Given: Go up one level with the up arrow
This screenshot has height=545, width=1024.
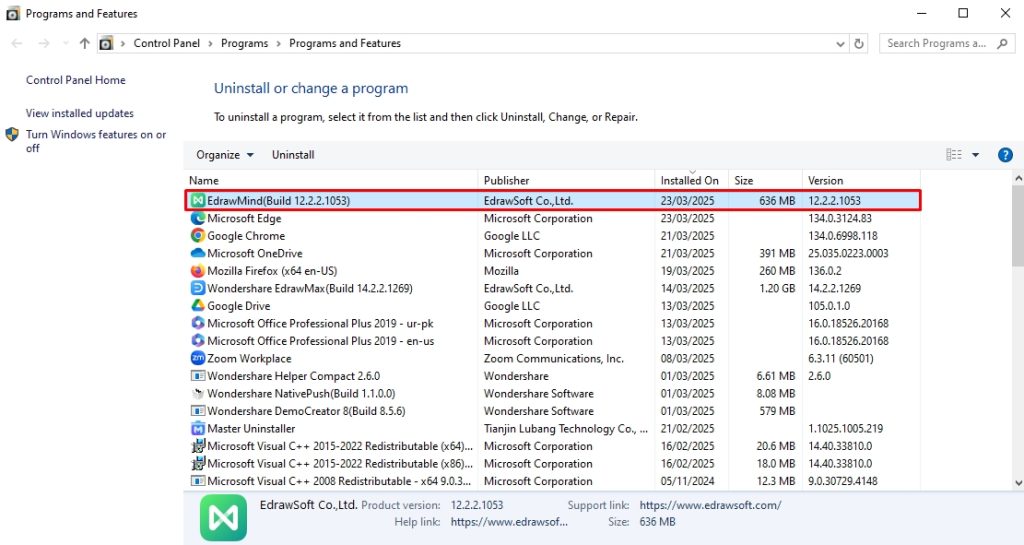Looking at the screenshot, I should point(84,44).
